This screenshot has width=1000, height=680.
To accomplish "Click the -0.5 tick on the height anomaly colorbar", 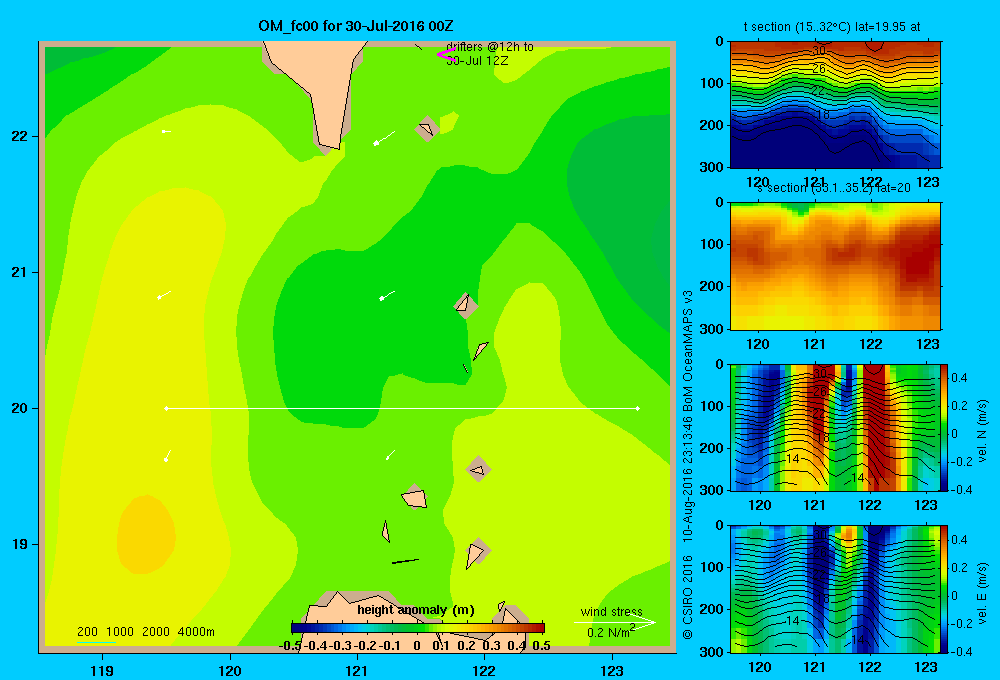I will tap(290, 646).
